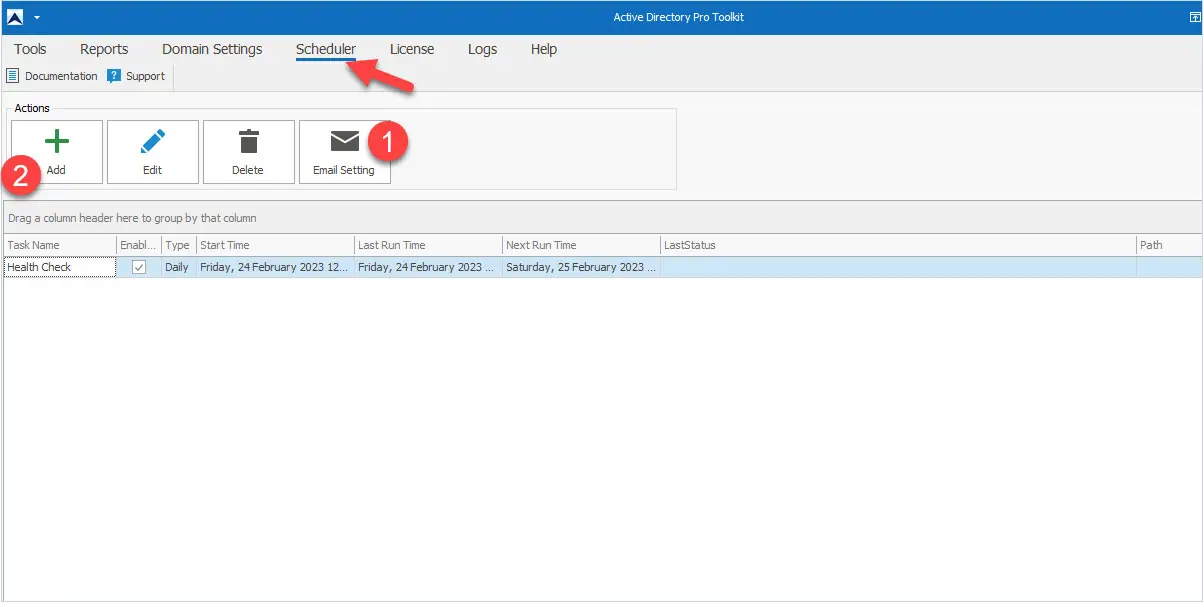Select the Scheduler tab

tap(326, 49)
